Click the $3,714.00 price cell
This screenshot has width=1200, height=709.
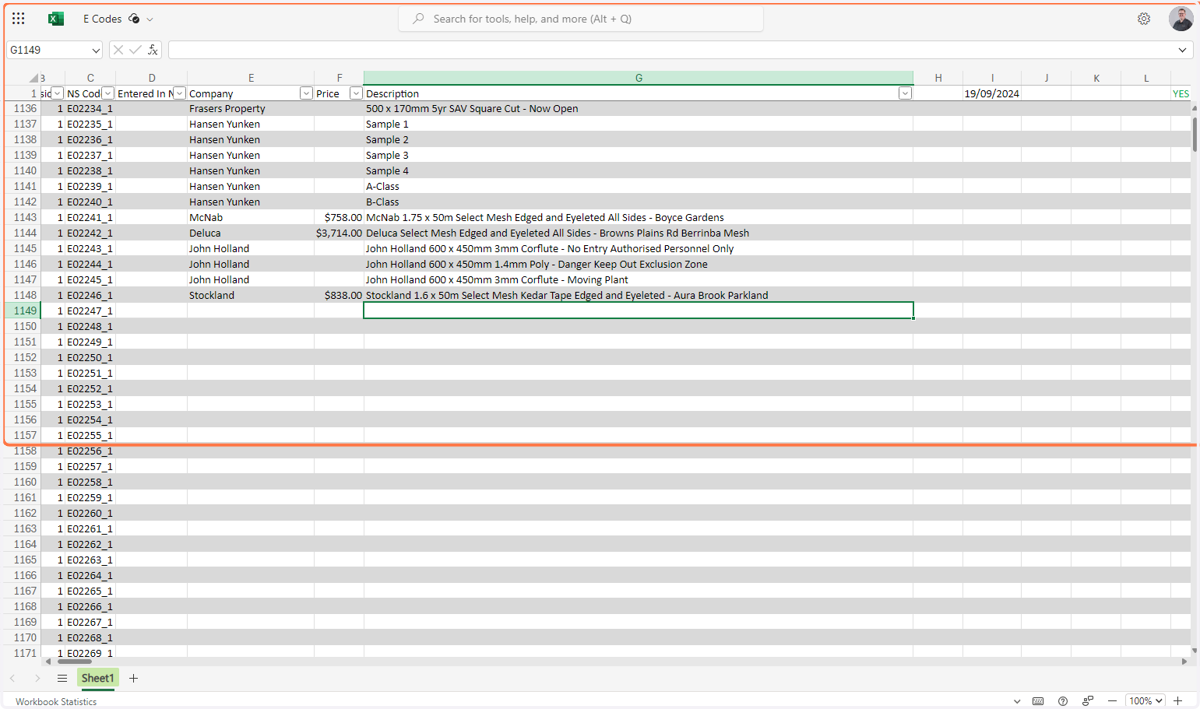click(x=339, y=233)
